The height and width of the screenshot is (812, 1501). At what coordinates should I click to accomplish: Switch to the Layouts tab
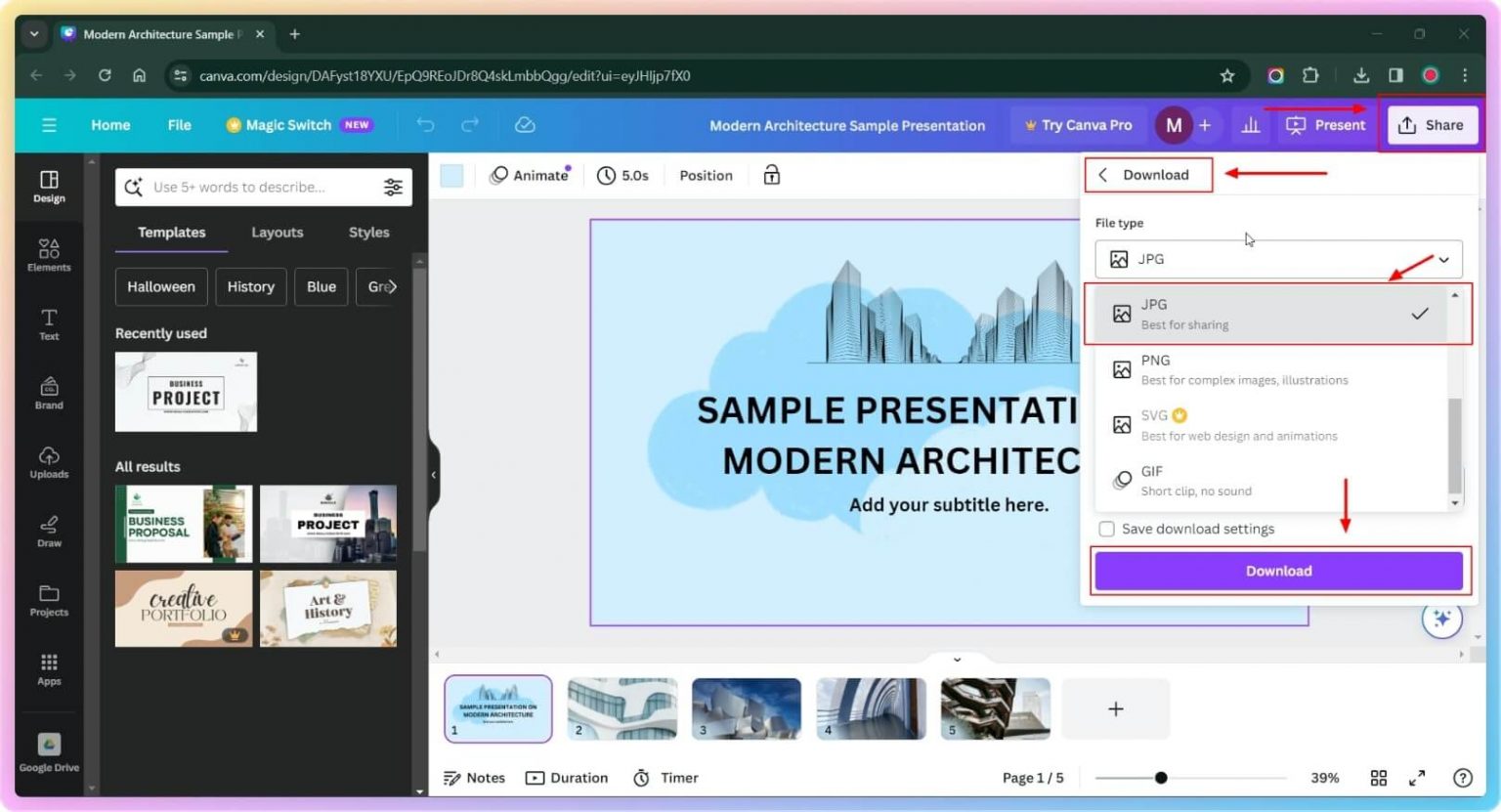pyautogui.click(x=277, y=233)
